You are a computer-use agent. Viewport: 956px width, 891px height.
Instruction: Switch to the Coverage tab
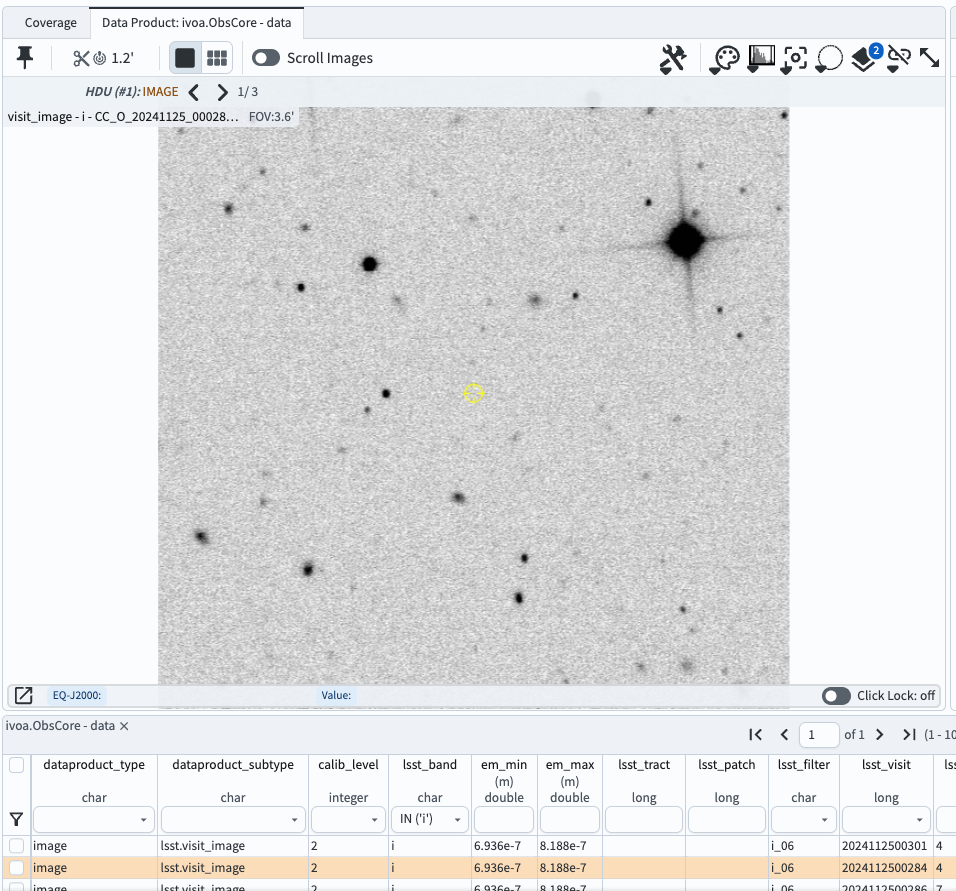tap(50, 21)
